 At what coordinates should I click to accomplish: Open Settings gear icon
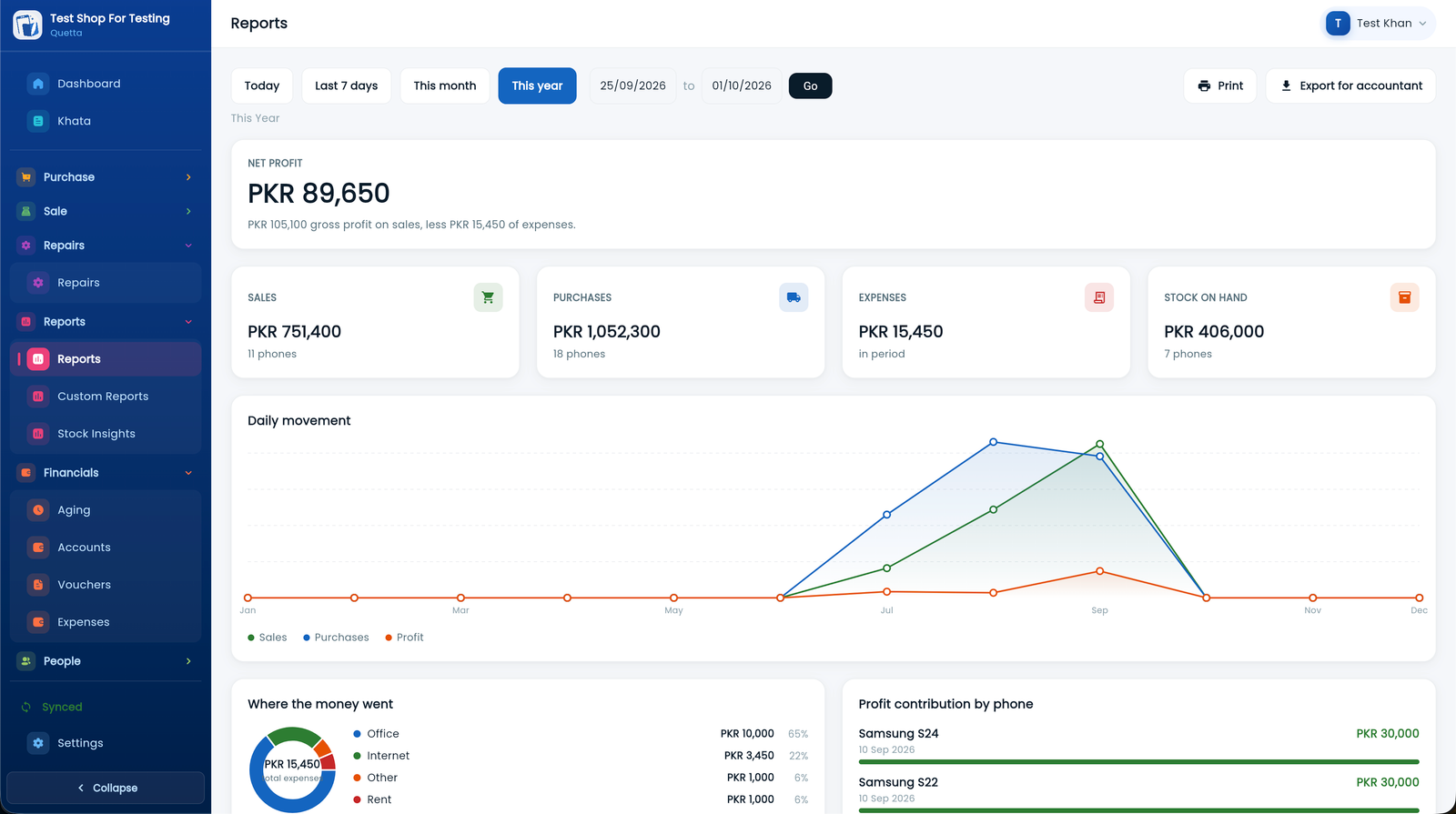[x=38, y=743]
